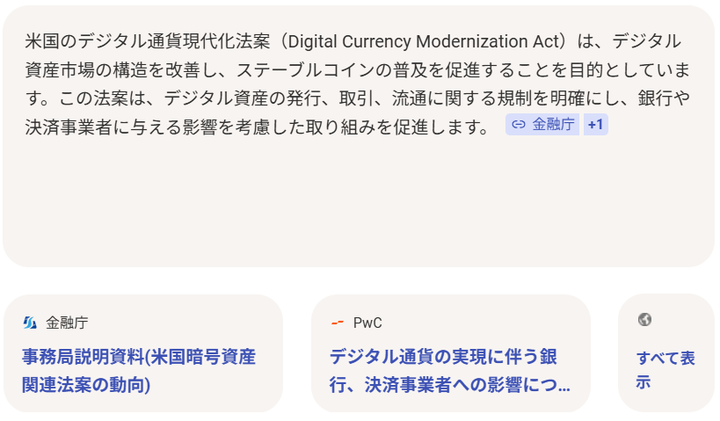Click the 金融庁 favicon on the first source card

[x=29, y=322]
